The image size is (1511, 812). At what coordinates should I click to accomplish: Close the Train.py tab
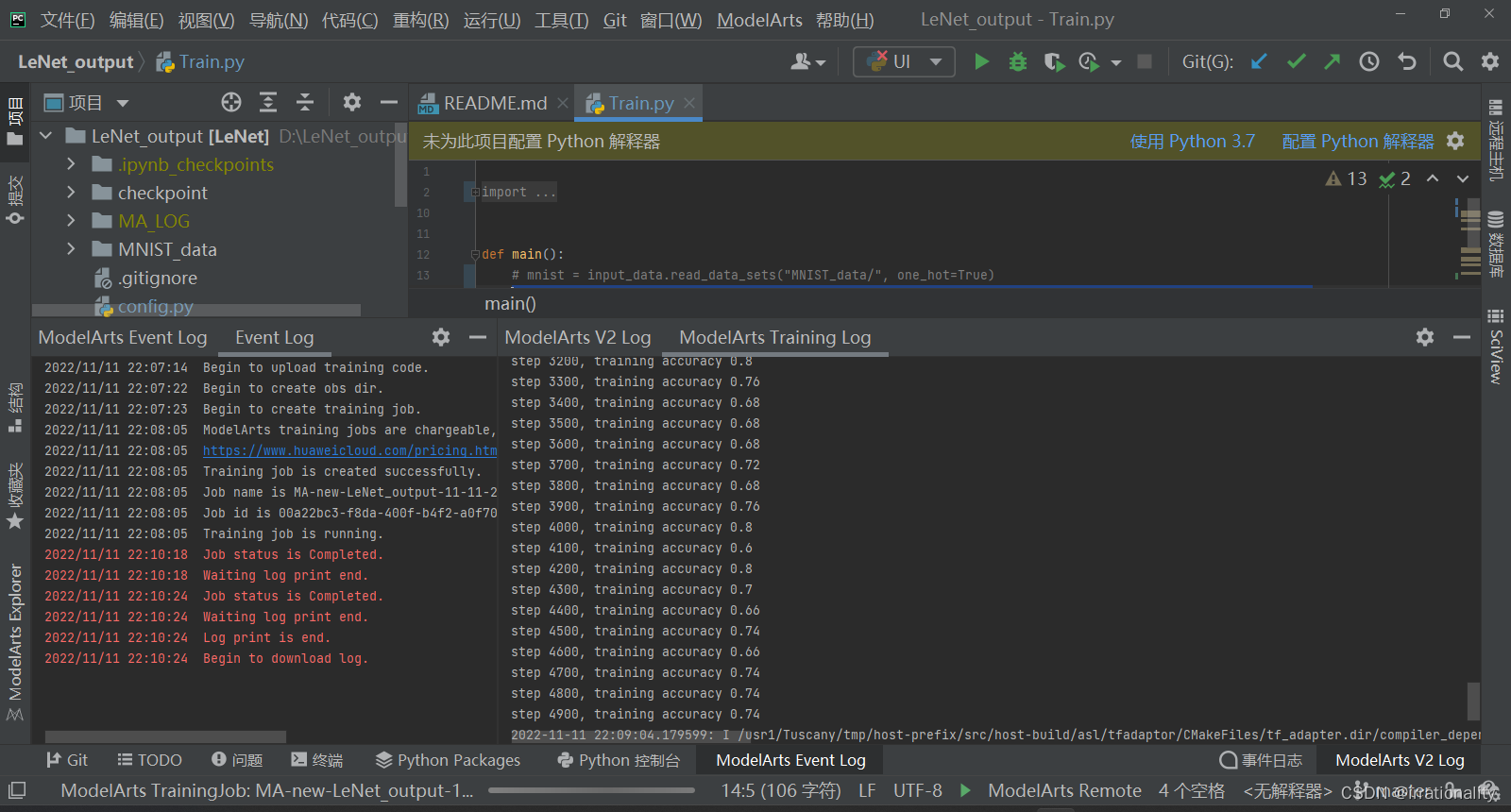[689, 103]
